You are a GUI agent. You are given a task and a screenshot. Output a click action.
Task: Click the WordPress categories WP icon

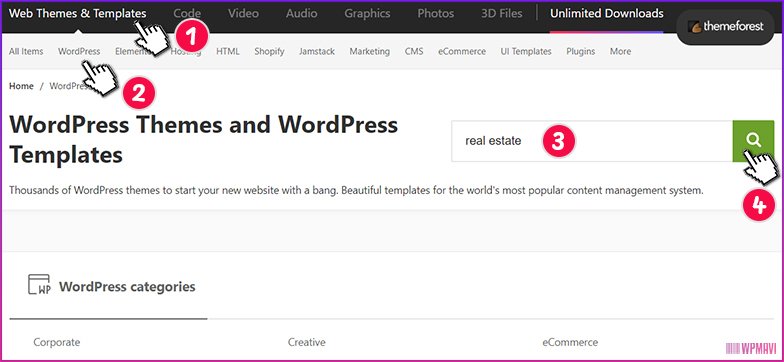tap(39, 284)
